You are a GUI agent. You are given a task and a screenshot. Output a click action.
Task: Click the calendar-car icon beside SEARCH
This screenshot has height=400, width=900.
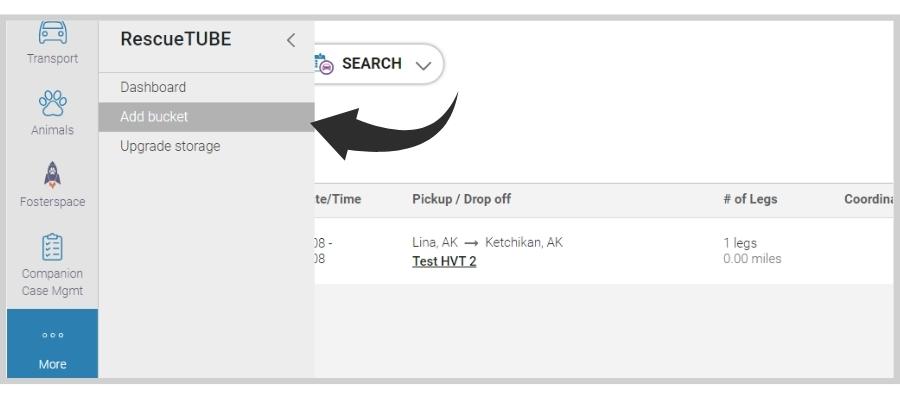click(x=324, y=64)
